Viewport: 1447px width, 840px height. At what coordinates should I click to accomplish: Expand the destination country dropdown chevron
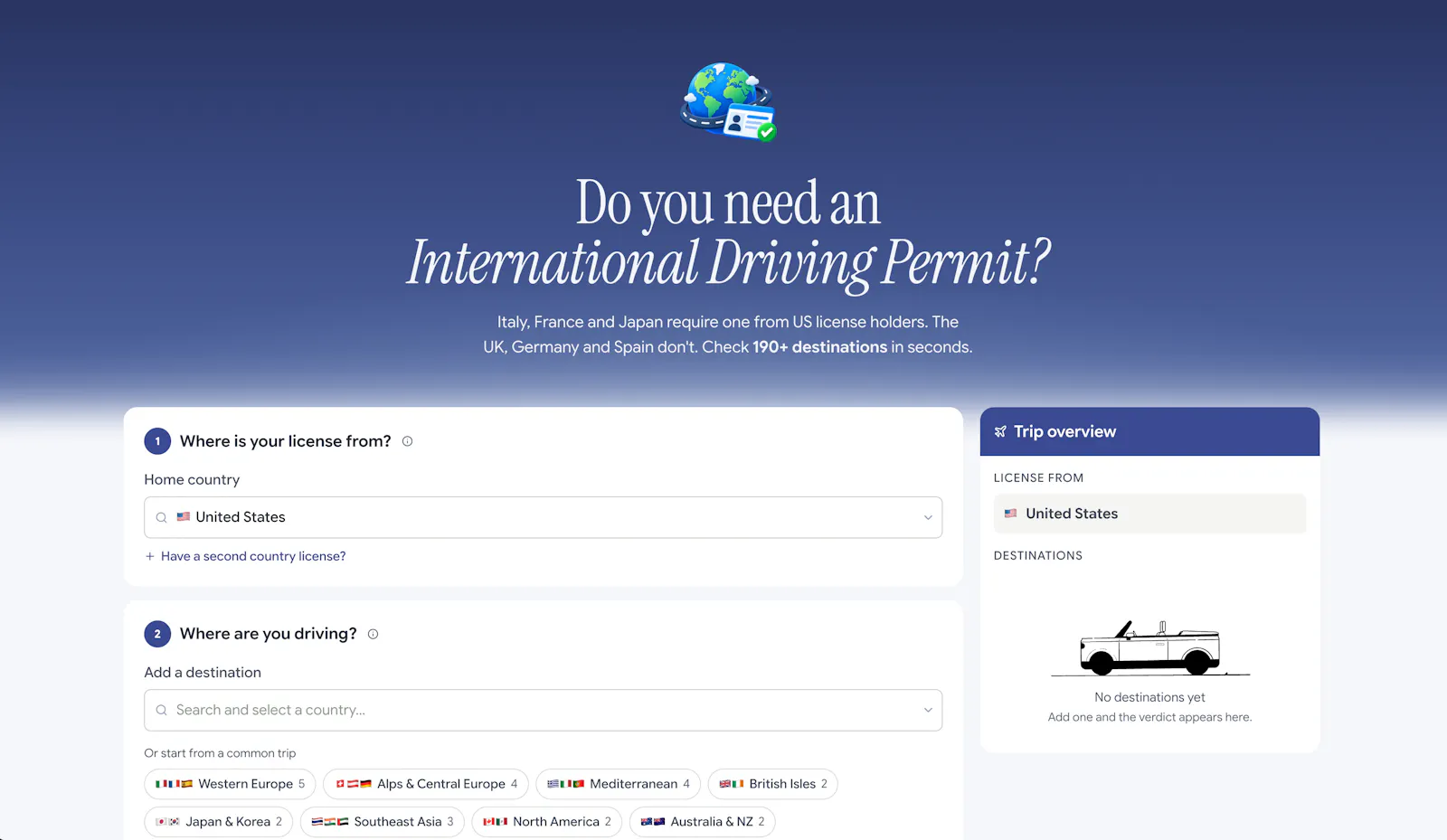pyautogui.click(x=928, y=711)
